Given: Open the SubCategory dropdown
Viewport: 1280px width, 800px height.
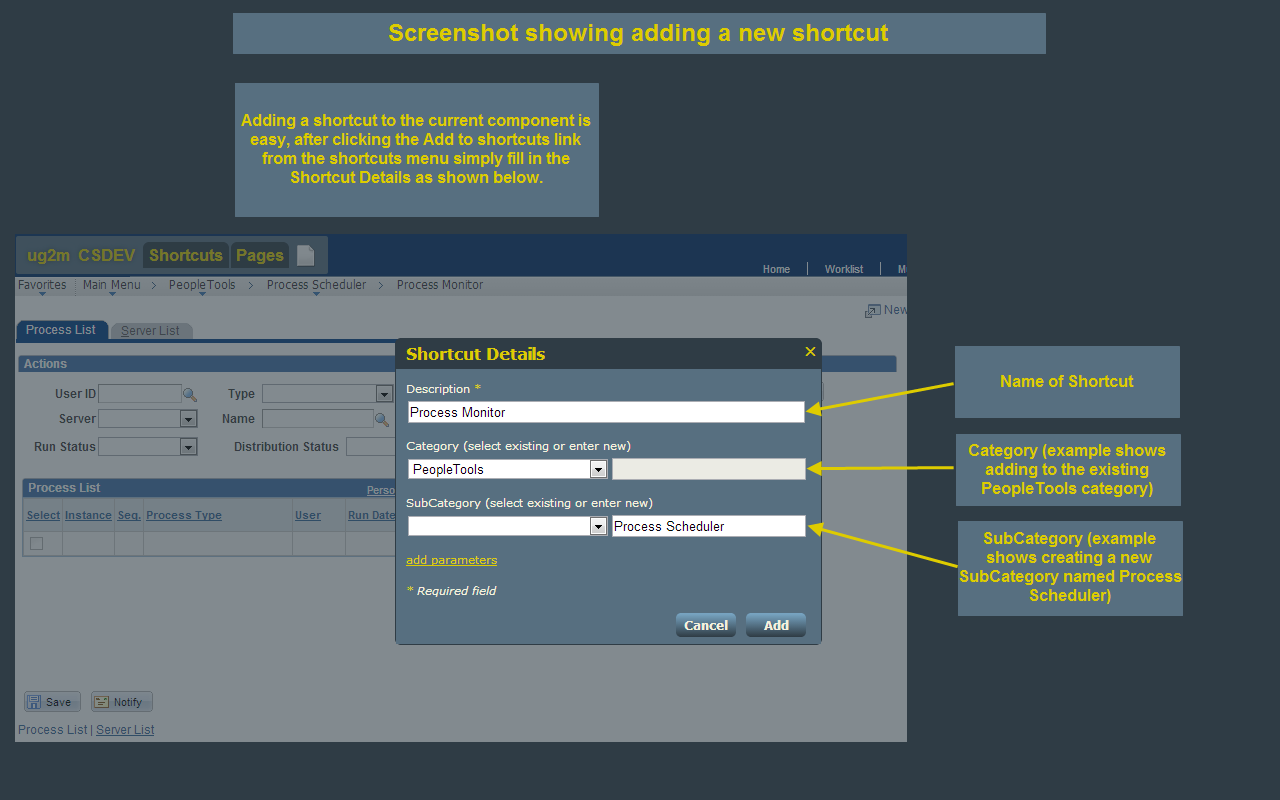Looking at the screenshot, I should 598,525.
